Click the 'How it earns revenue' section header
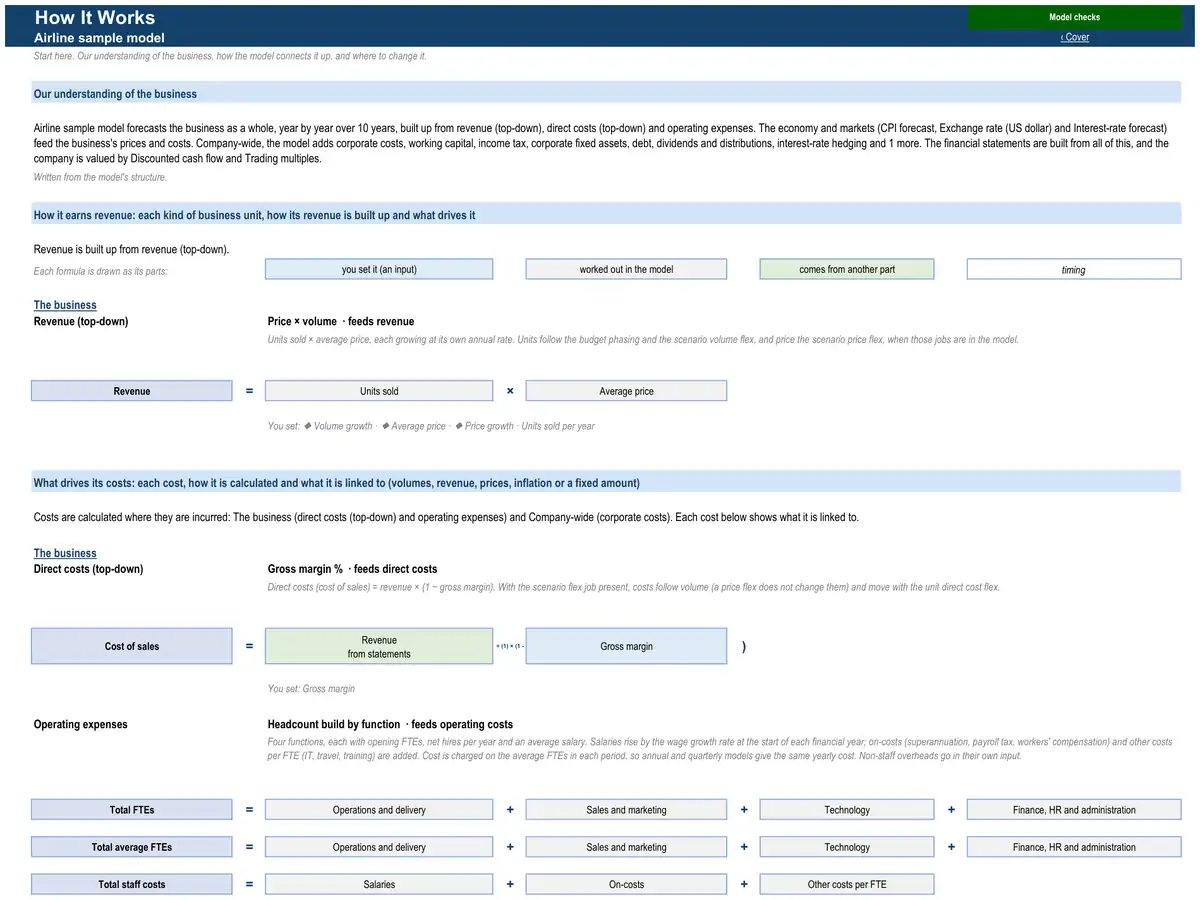Image resolution: width=1200 pixels, height=900 pixels. [x=606, y=215]
